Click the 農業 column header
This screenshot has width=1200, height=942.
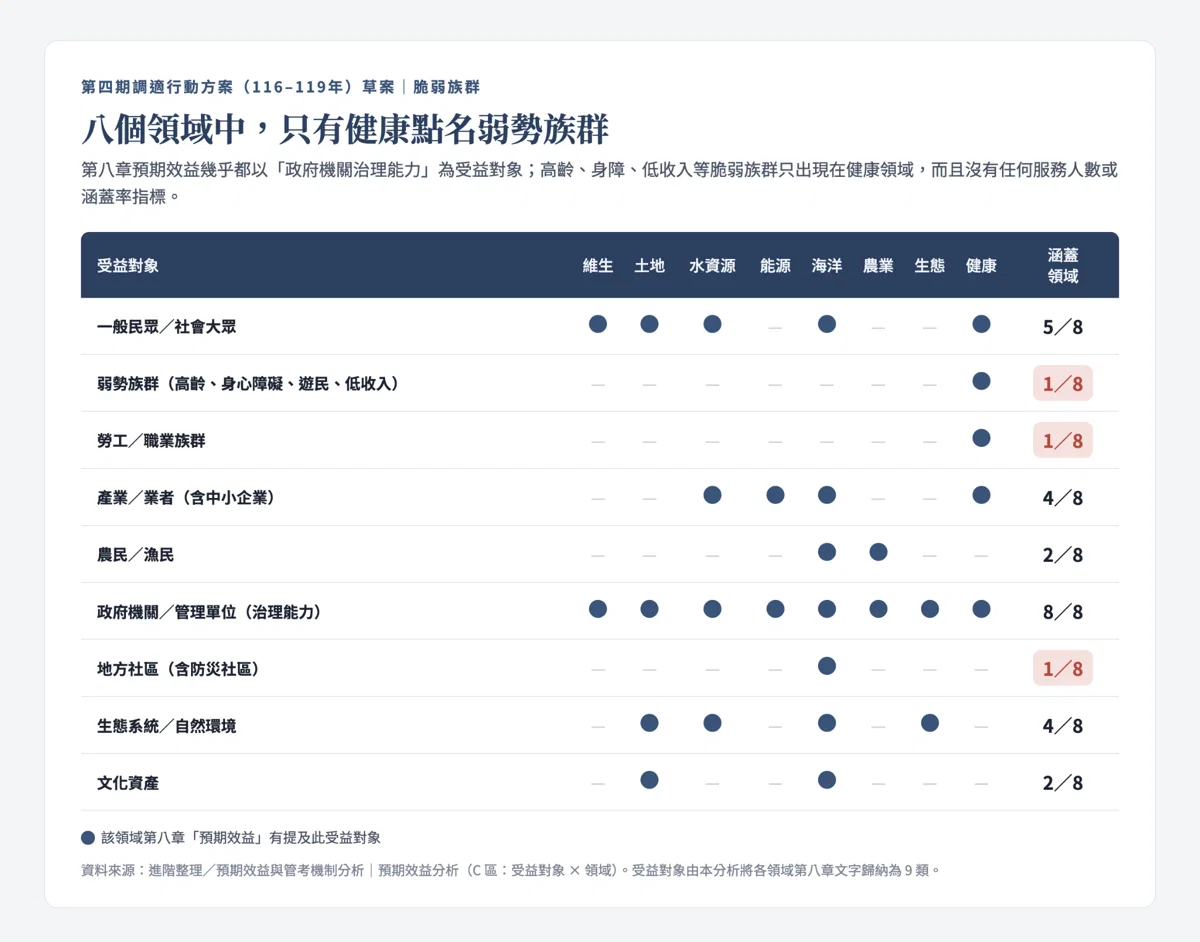coord(878,266)
